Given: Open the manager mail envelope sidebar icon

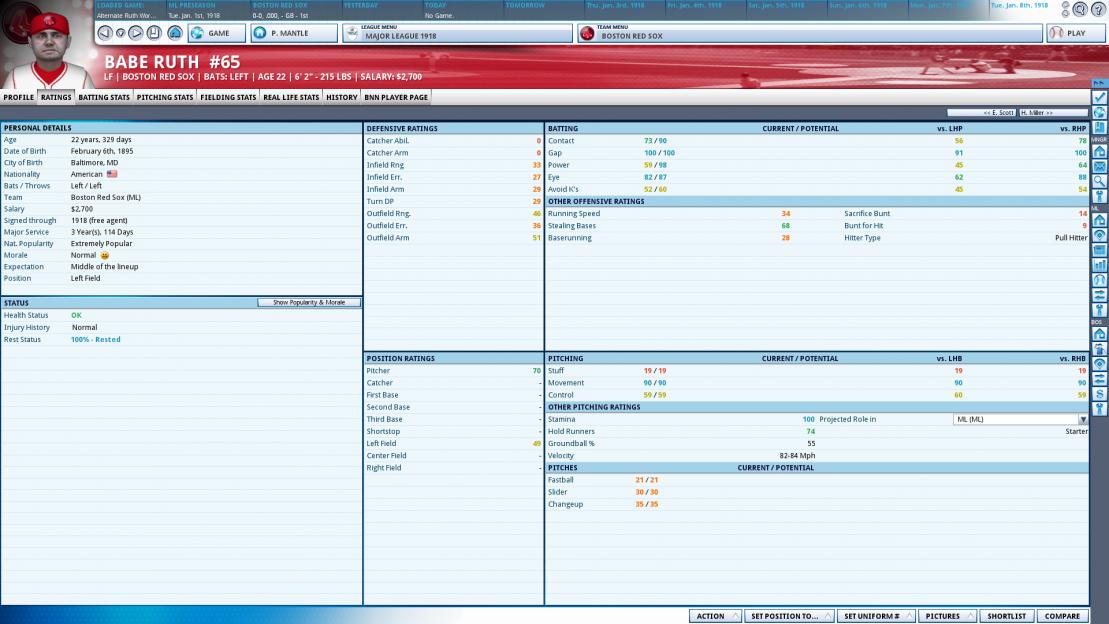Looking at the screenshot, I should 1099,166.
